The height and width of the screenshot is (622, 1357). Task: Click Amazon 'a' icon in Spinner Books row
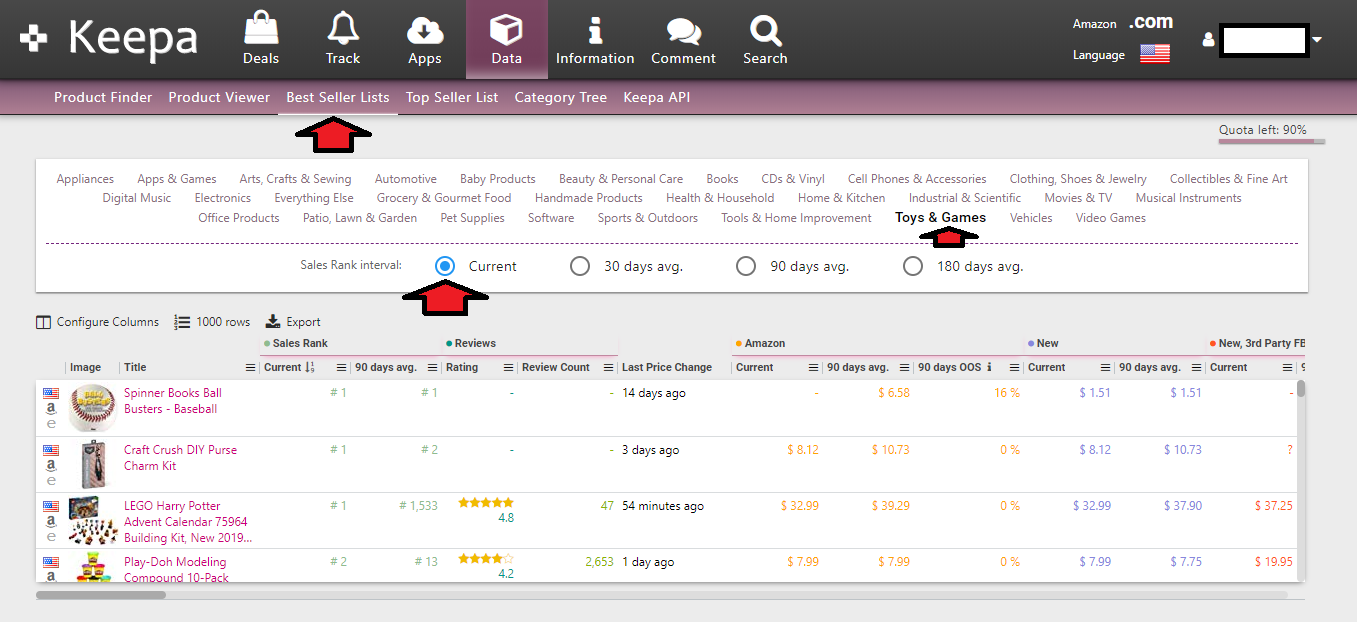tap(51, 409)
